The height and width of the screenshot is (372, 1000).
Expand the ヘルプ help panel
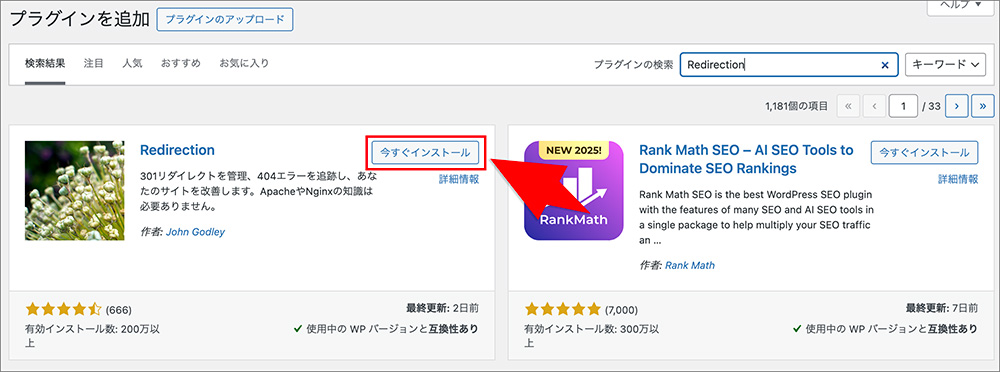click(x=962, y=6)
